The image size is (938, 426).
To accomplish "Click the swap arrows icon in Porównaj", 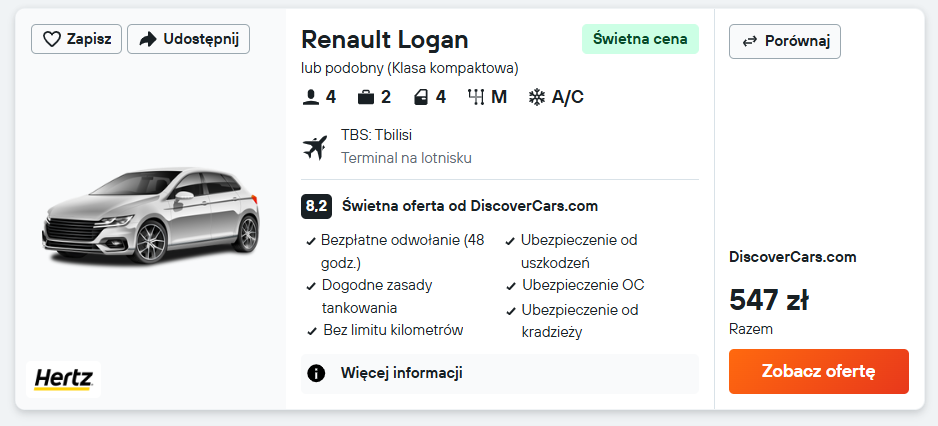I will (750, 41).
